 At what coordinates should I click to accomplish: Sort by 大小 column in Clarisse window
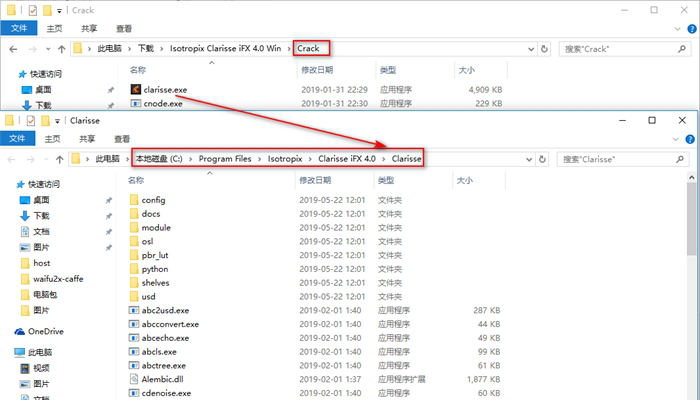click(x=465, y=180)
